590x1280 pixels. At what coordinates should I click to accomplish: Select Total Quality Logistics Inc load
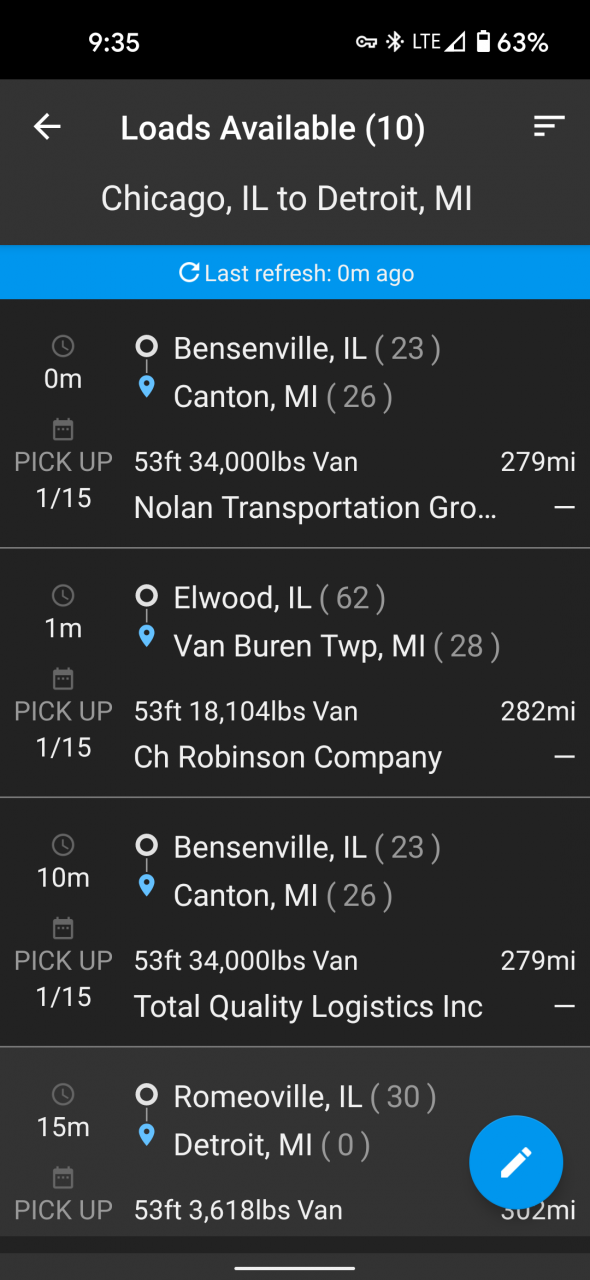tap(295, 922)
